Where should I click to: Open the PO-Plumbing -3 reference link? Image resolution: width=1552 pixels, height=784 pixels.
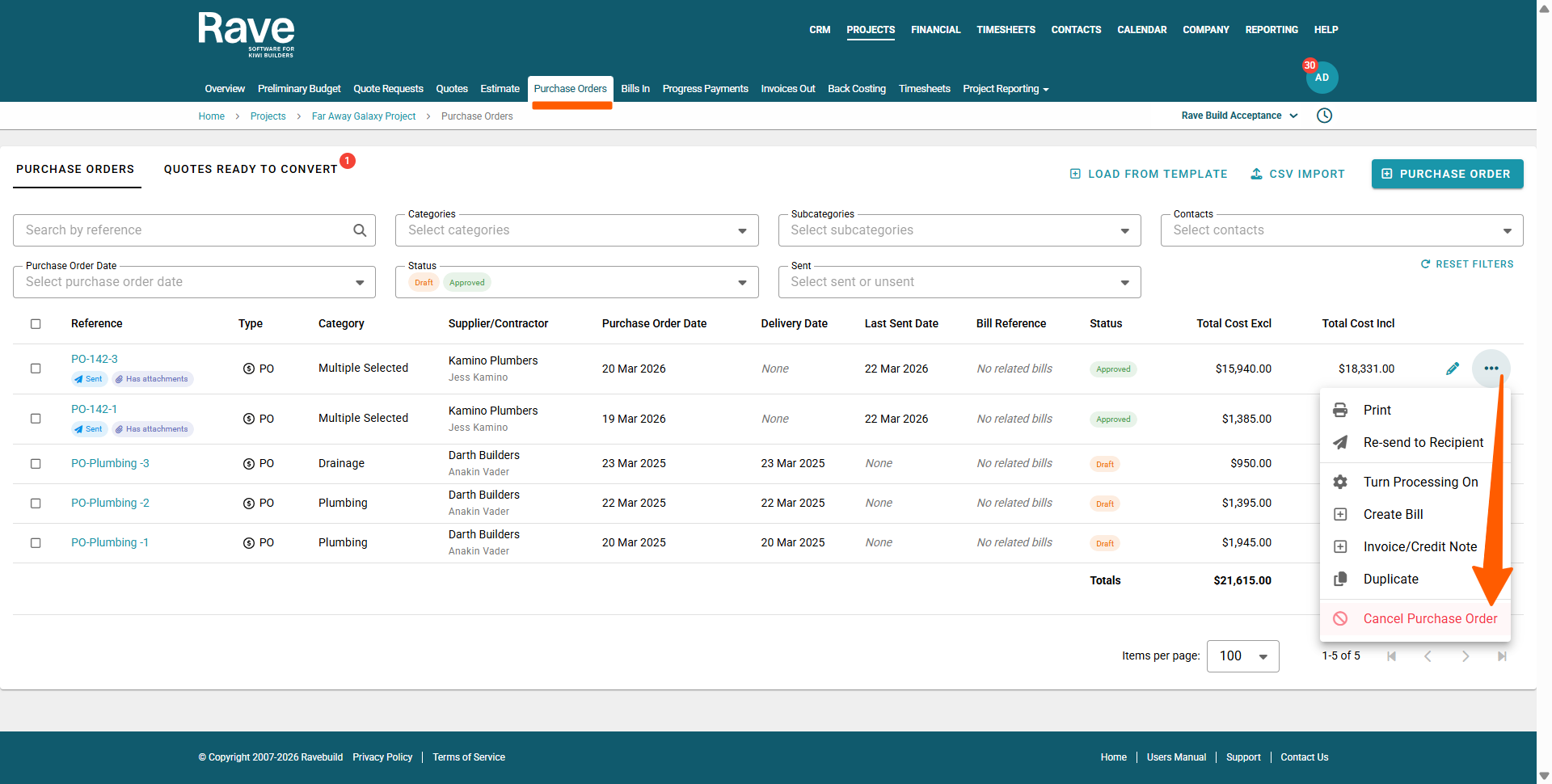pyautogui.click(x=110, y=463)
